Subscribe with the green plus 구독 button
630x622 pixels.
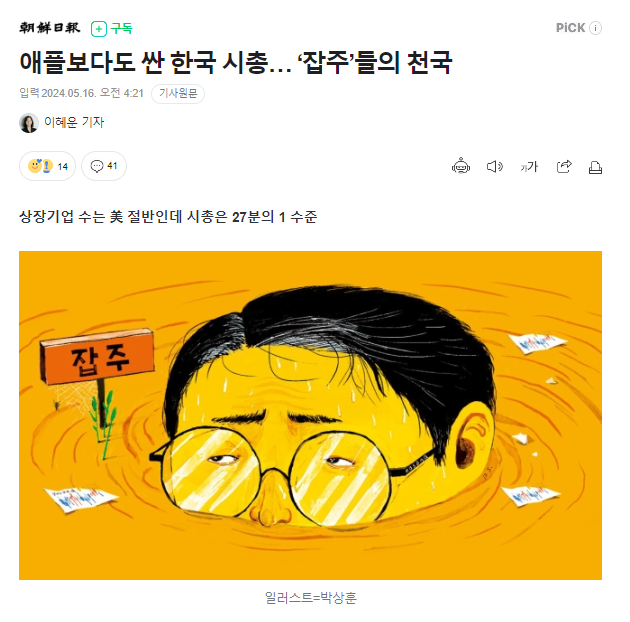click(x=112, y=29)
